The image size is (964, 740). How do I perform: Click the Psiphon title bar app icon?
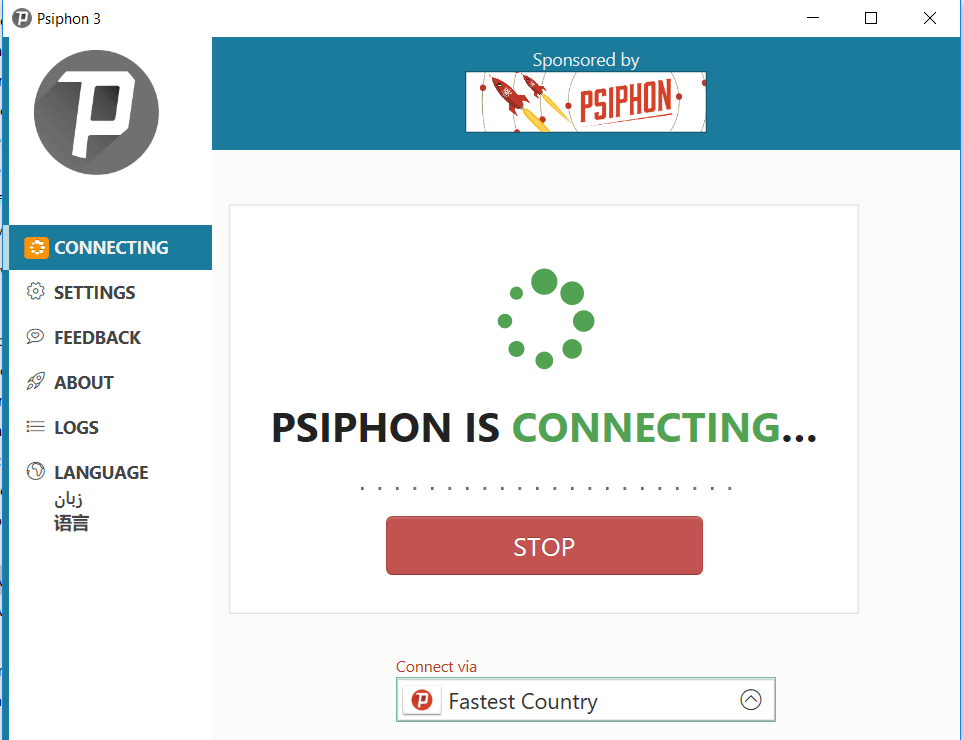[x=22, y=18]
